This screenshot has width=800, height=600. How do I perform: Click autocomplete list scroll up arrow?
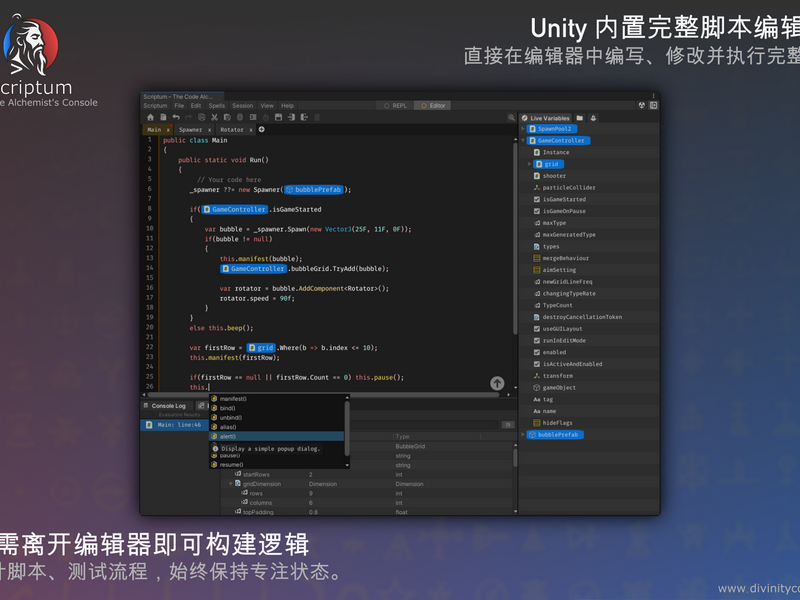coord(347,397)
